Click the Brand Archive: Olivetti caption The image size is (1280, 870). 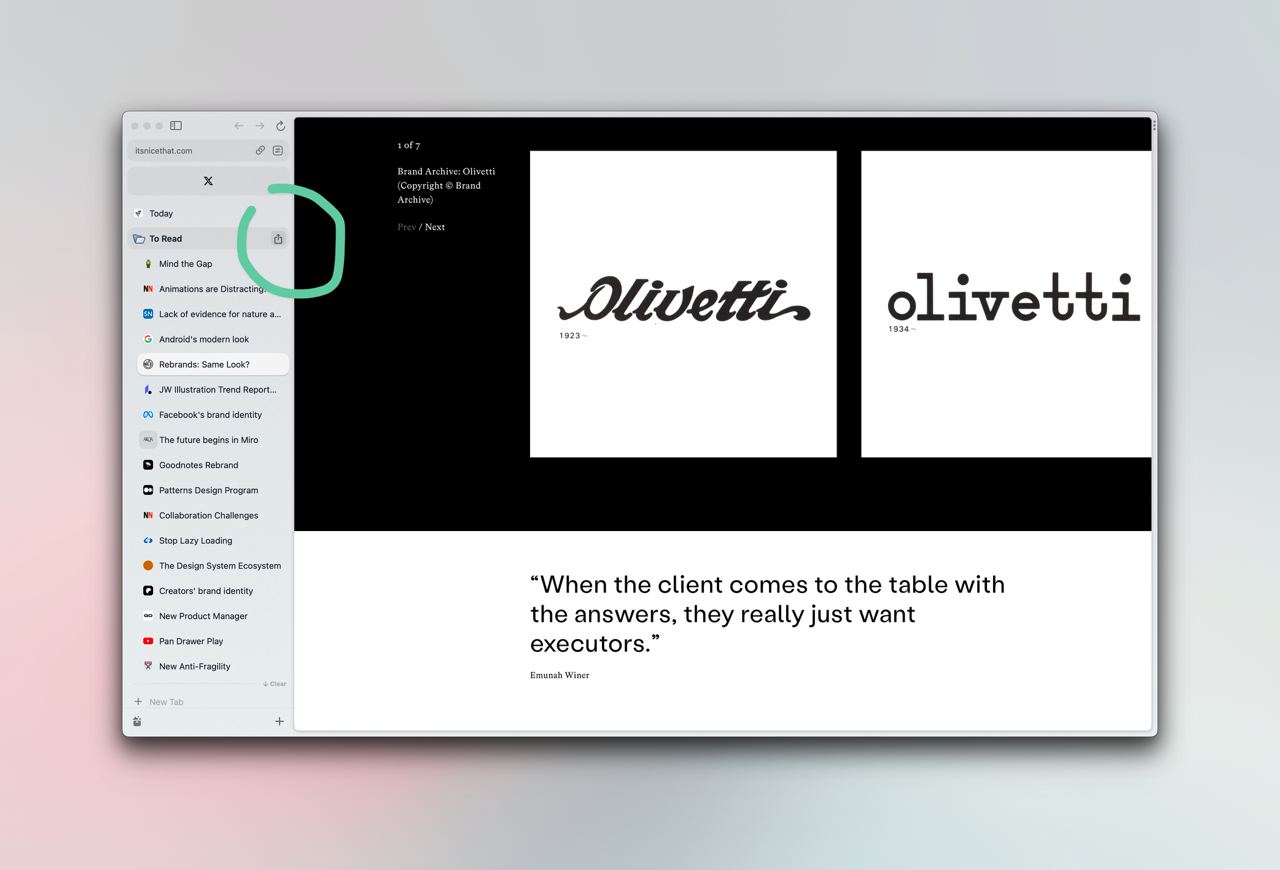click(x=446, y=186)
